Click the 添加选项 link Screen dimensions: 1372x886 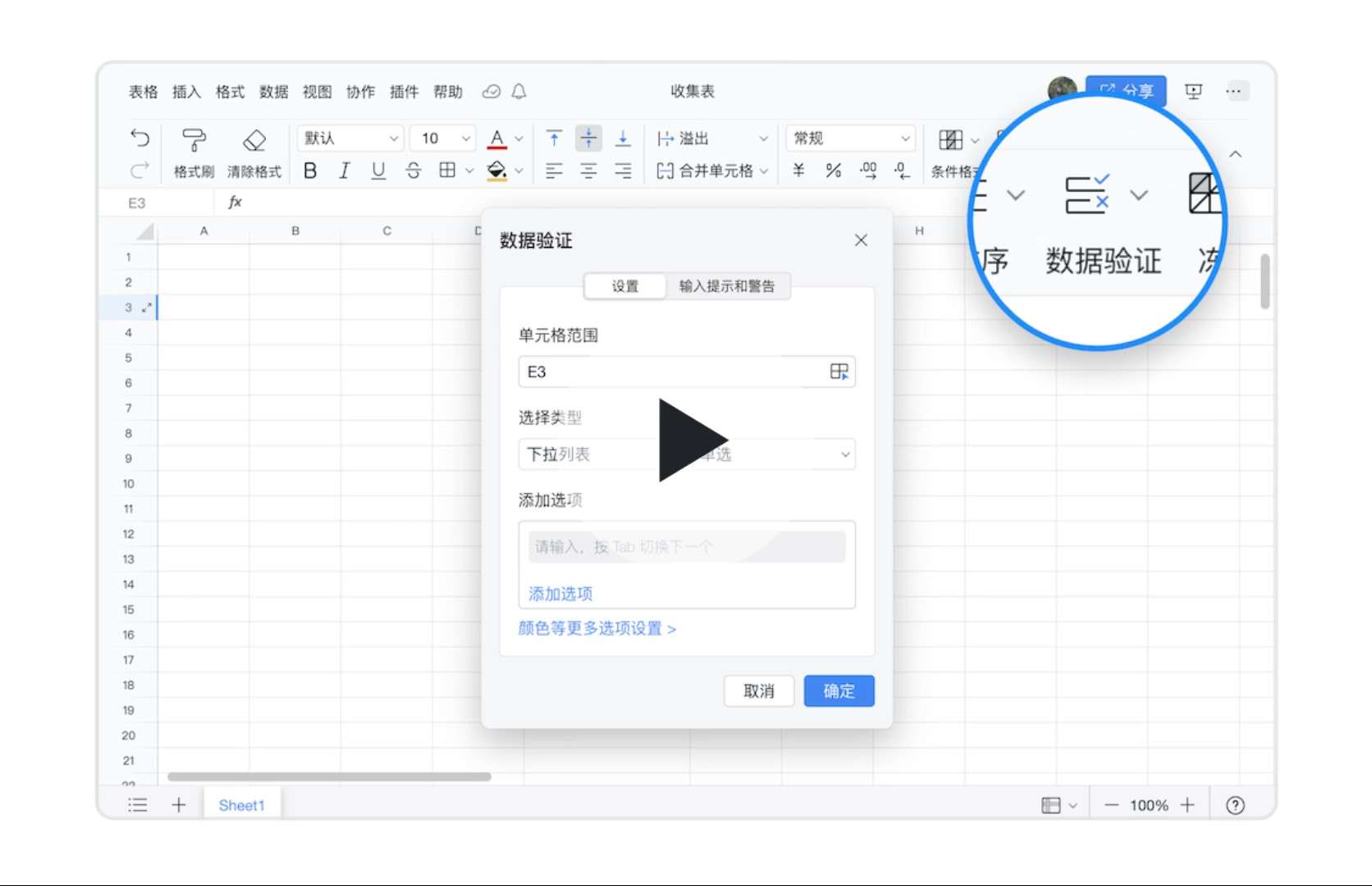coord(560,594)
